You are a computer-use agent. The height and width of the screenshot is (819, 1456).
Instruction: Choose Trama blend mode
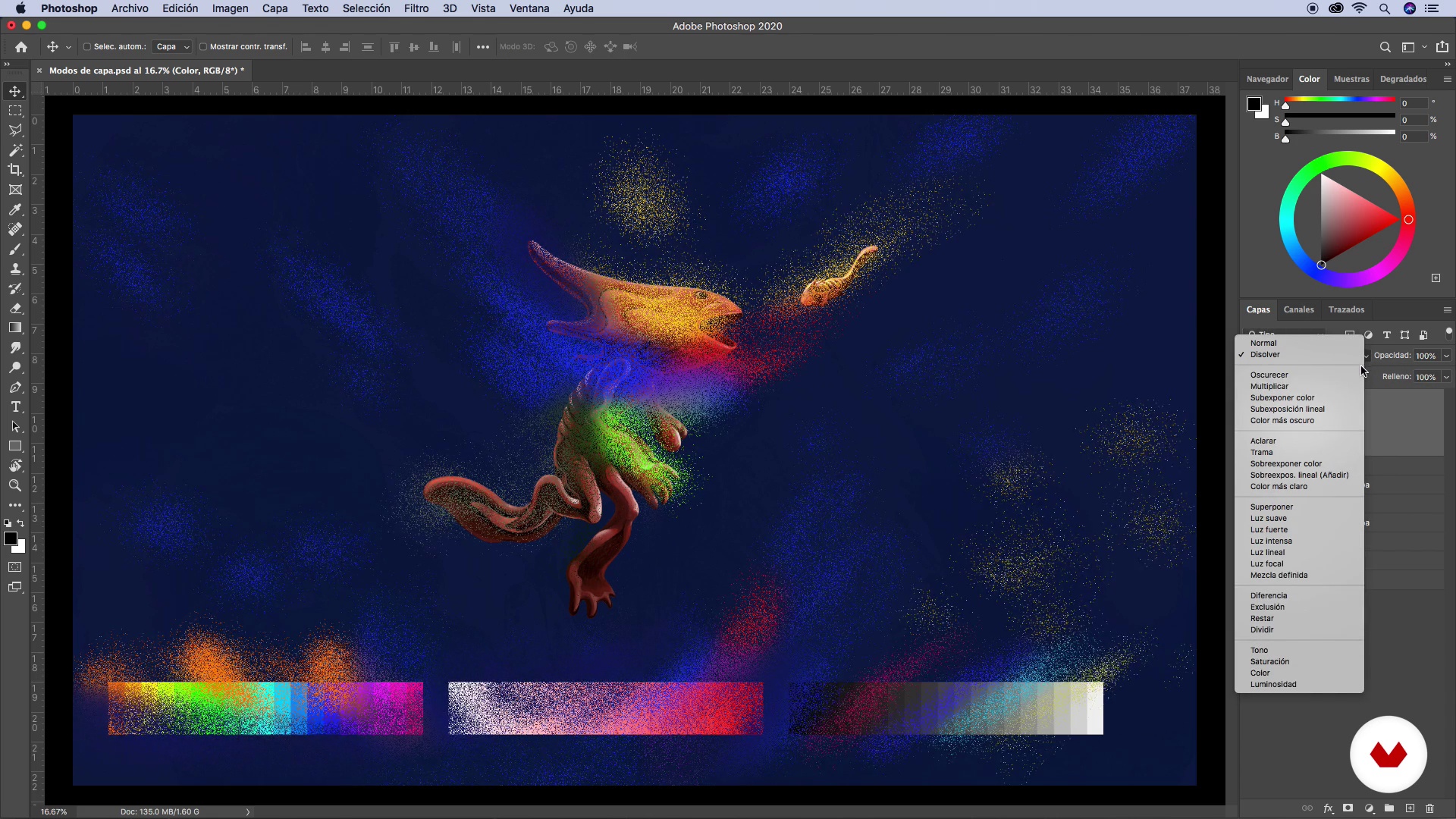1262,453
